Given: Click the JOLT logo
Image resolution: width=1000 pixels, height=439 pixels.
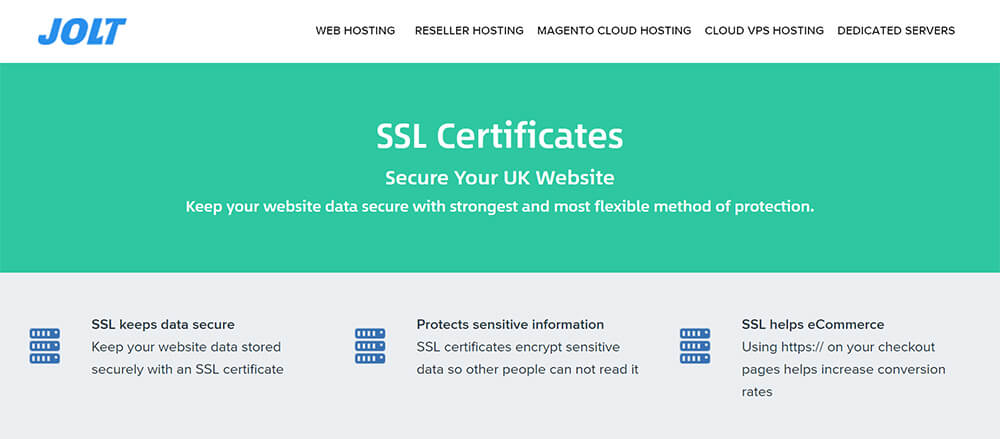Looking at the screenshot, I should (82, 31).
